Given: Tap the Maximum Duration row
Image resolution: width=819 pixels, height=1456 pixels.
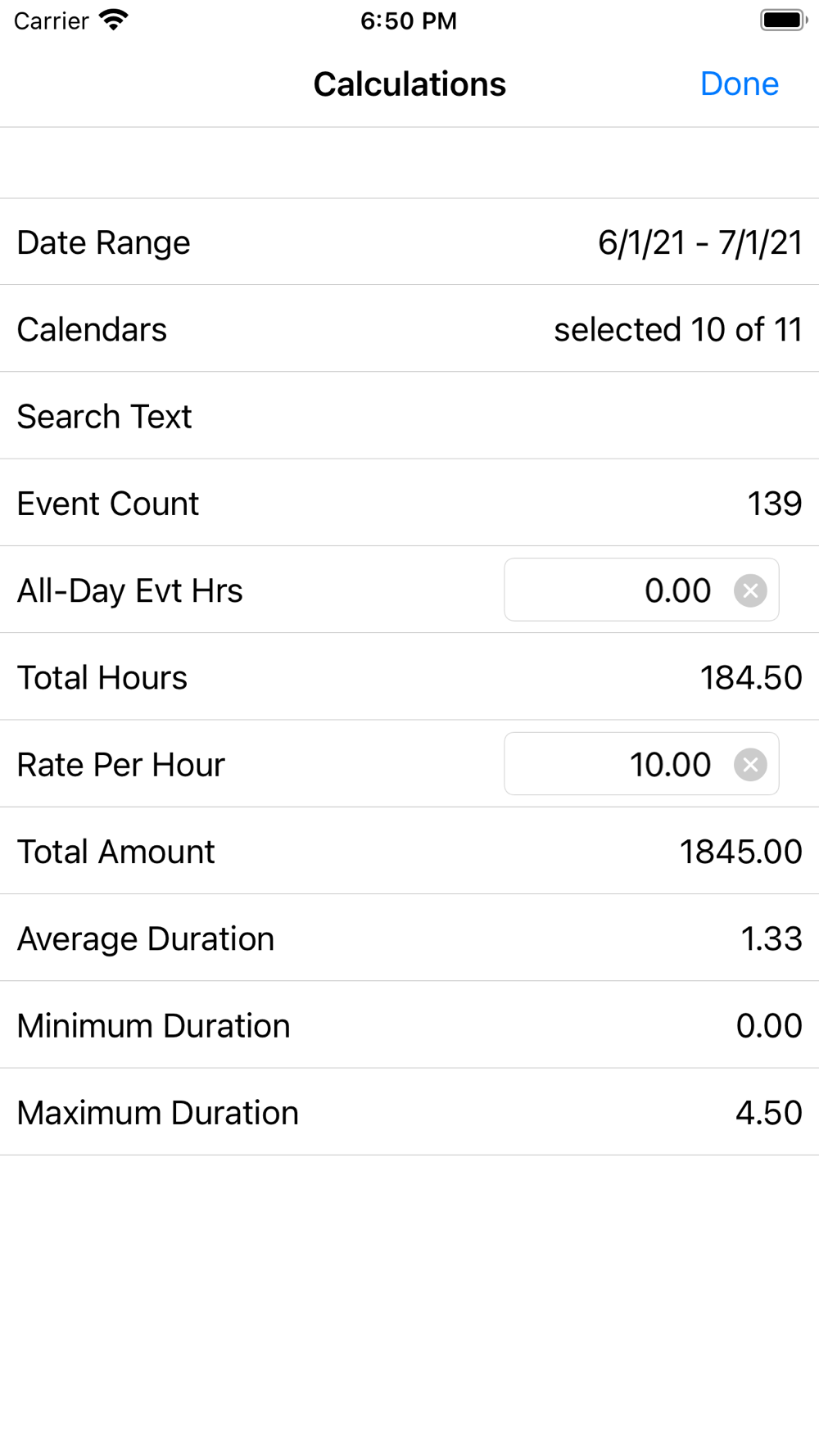Looking at the screenshot, I should [x=409, y=1112].
